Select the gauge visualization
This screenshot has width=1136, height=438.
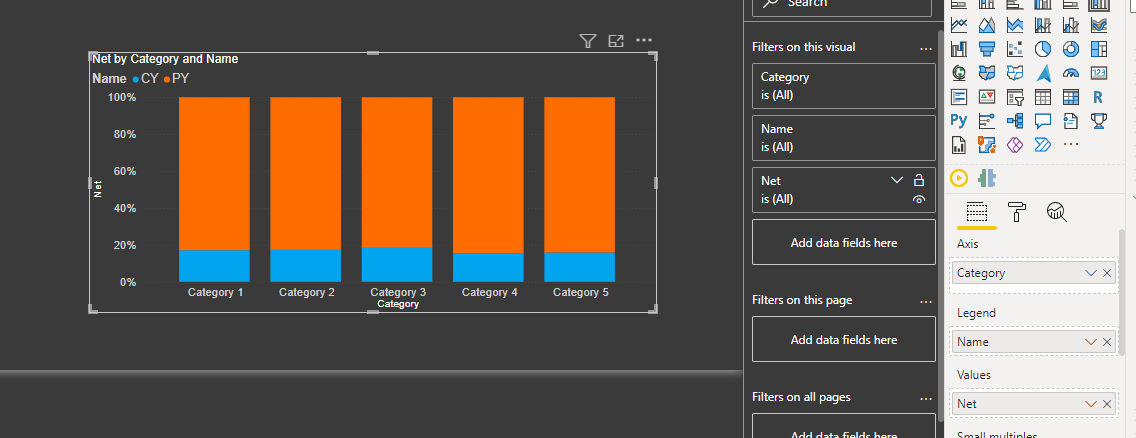[1071, 72]
